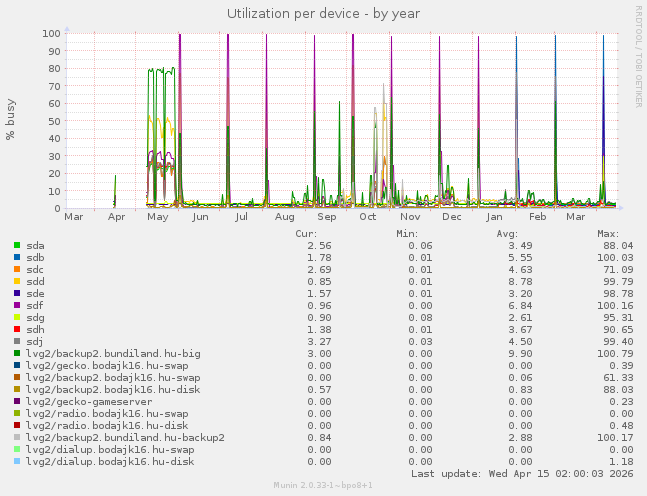Click the 100 tick on y-axis

51,33
